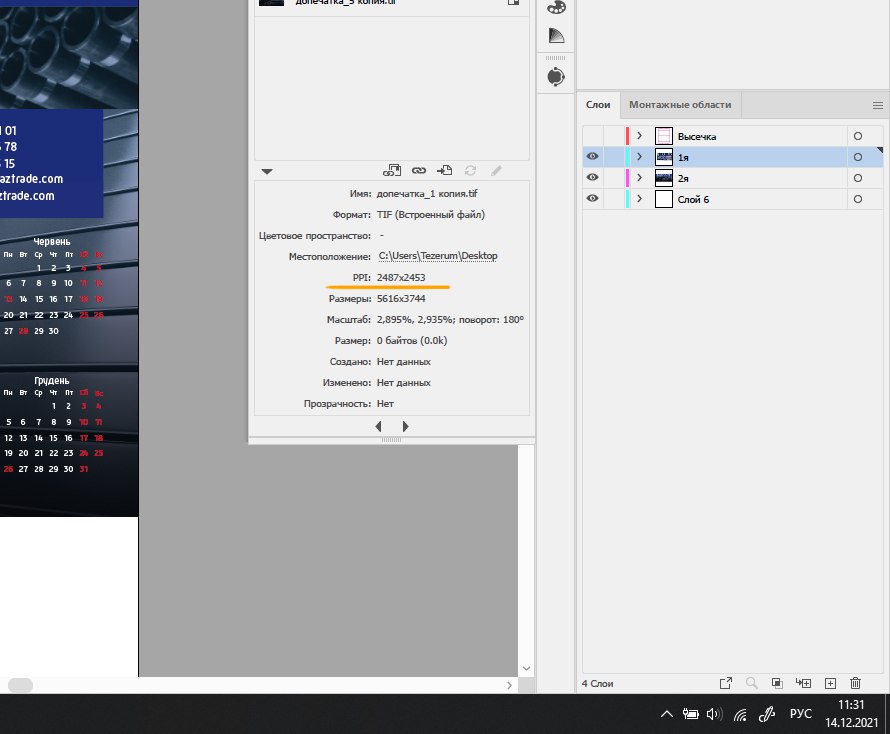890x734 pixels.
Task: Click cyan color strip of layer Слой 6
Action: tap(627, 199)
